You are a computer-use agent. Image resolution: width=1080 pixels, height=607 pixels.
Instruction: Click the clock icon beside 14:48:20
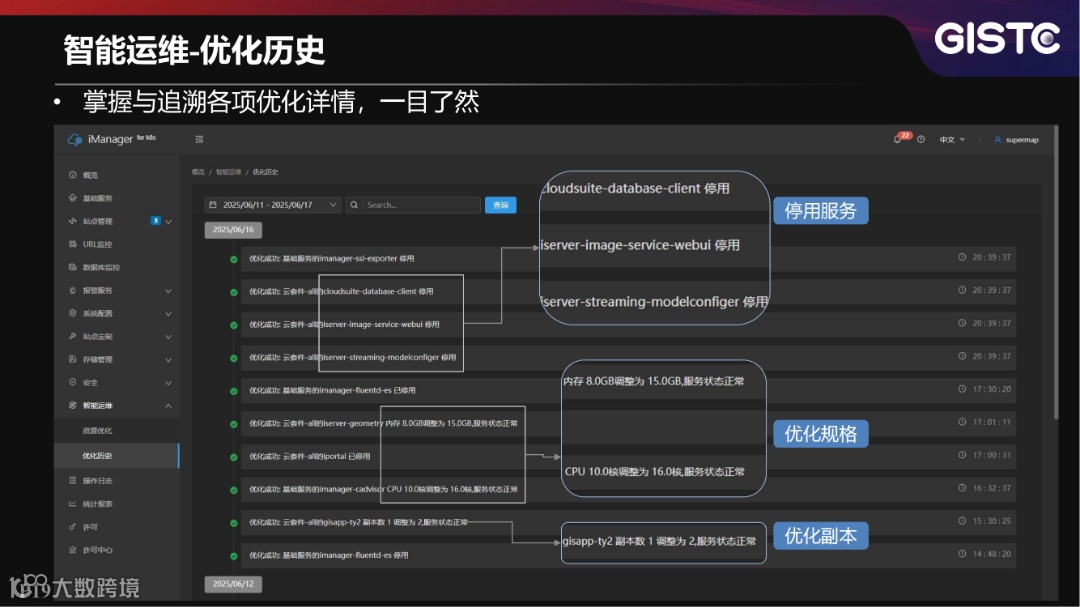(962, 553)
